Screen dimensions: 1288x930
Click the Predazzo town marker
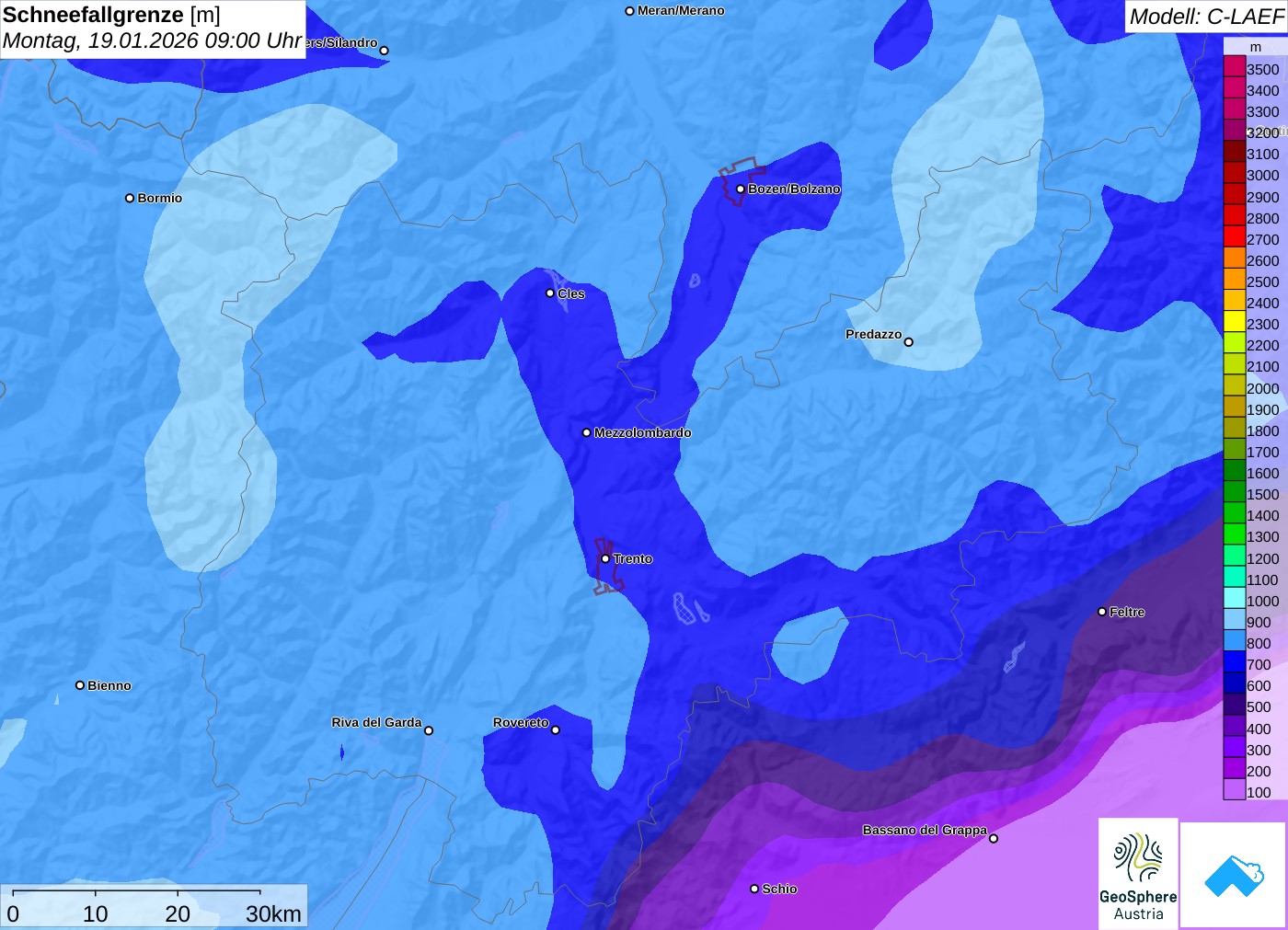click(x=909, y=342)
